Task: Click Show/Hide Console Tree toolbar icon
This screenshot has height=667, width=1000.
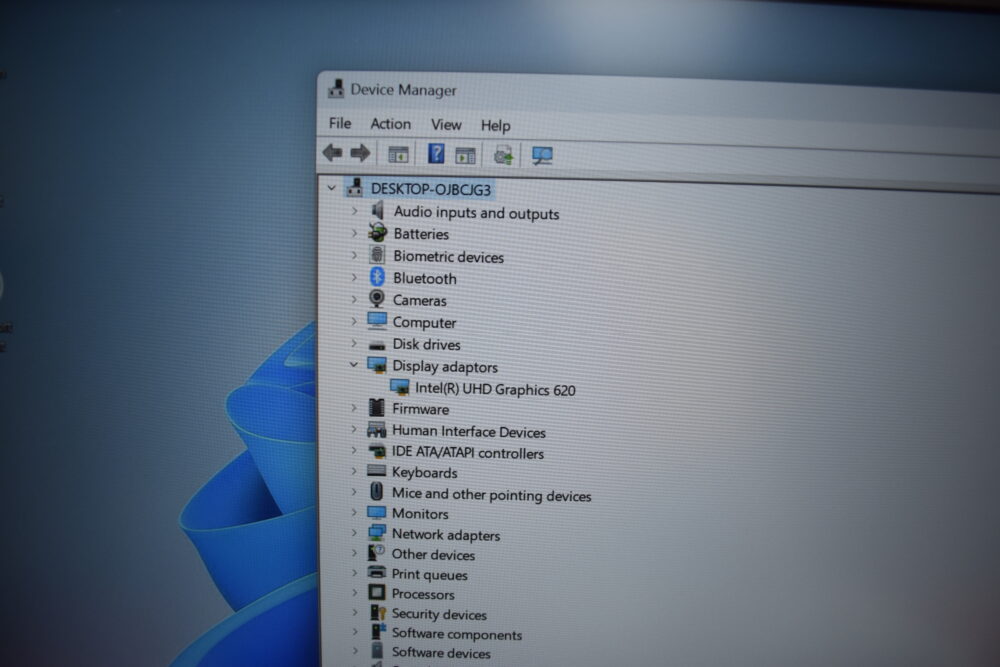Action: click(398, 154)
